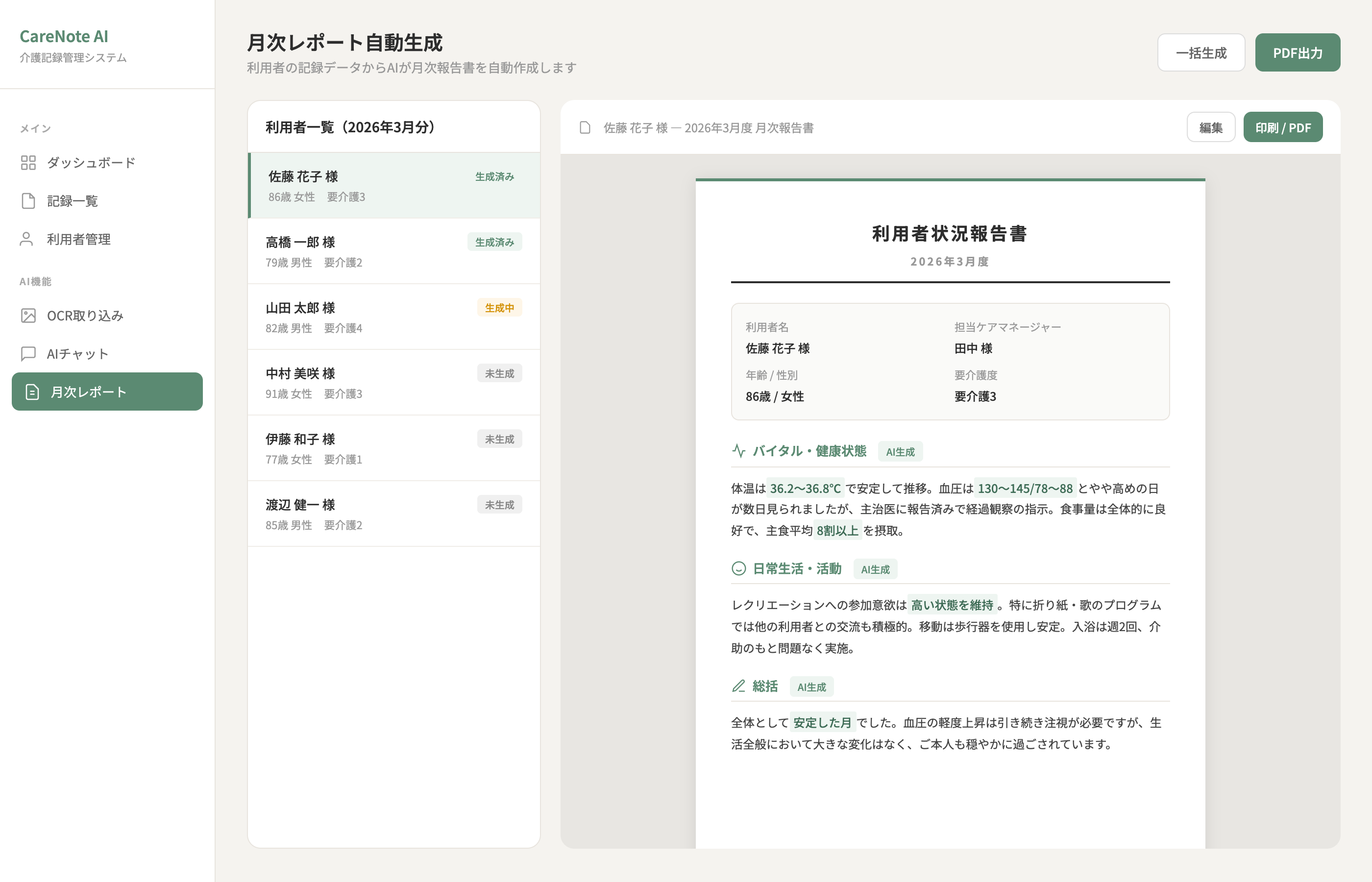Image resolution: width=1372 pixels, height=882 pixels.
Task: Click the smiley icon beside 日常生活・活動
Action: click(739, 568)
